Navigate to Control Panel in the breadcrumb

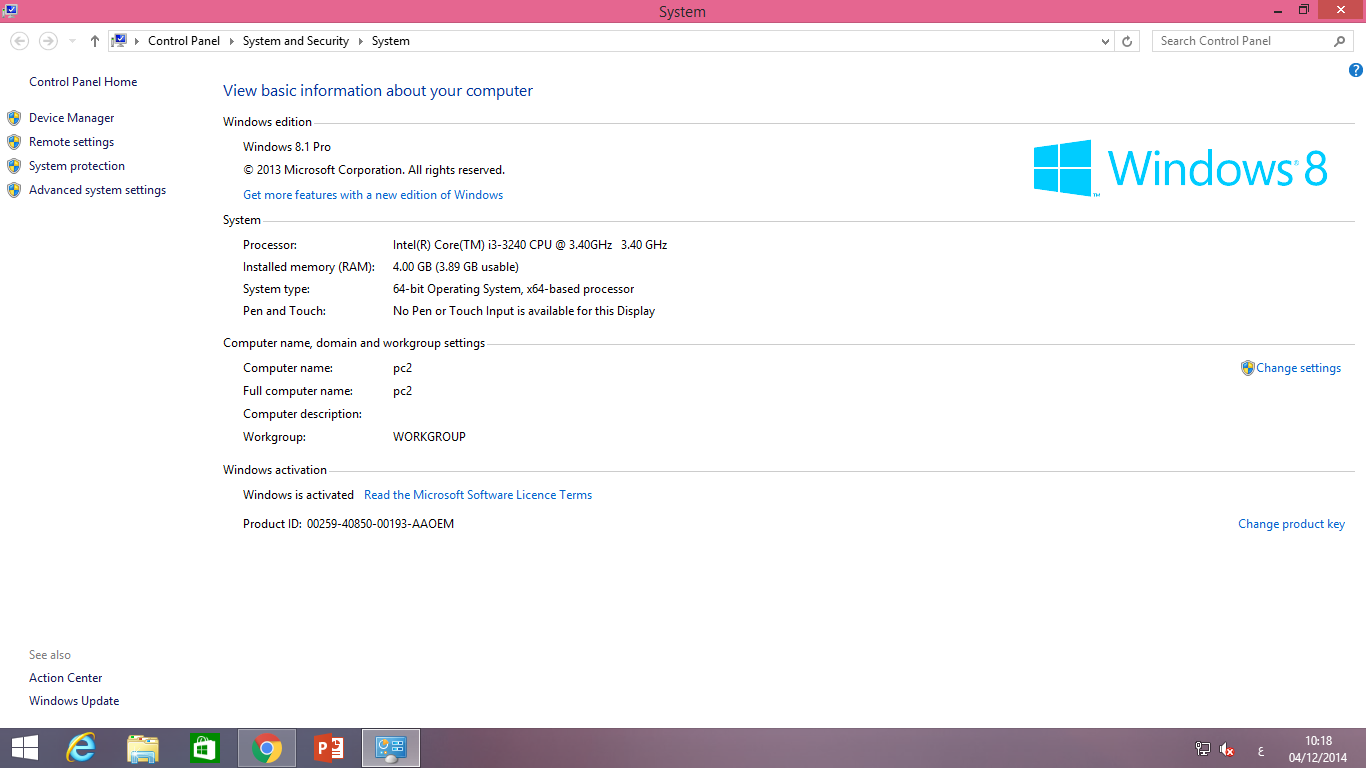coord(184,41)
